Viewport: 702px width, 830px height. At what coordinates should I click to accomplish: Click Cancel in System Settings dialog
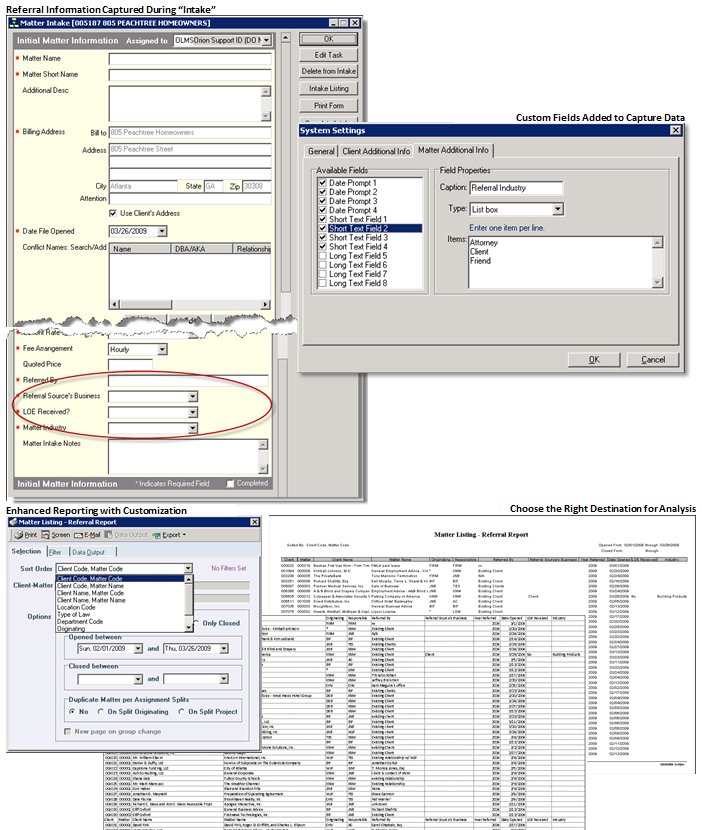click(x=653, y=360)
